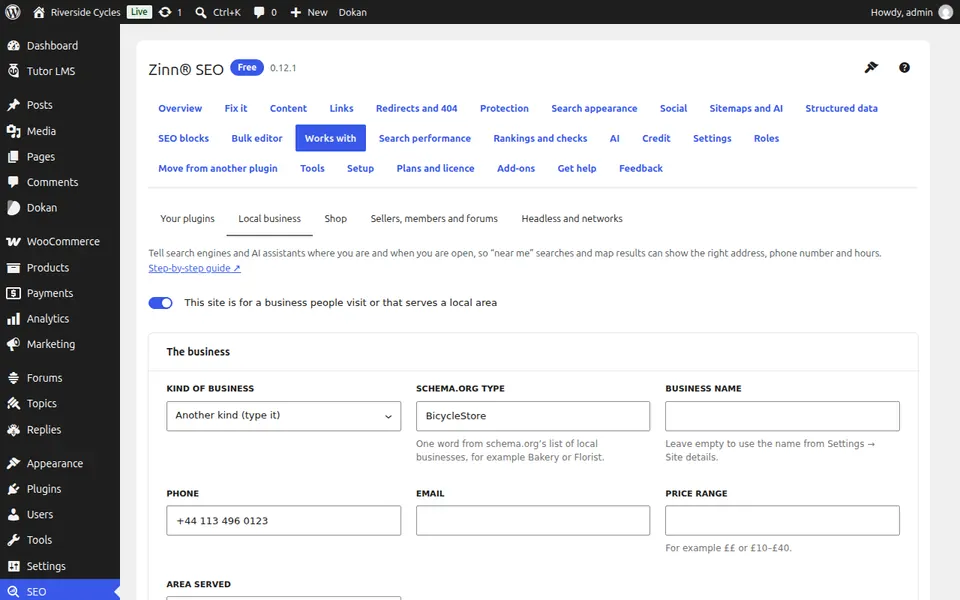
Task: Toggle the local business site switch
Action: click(160, 303)
